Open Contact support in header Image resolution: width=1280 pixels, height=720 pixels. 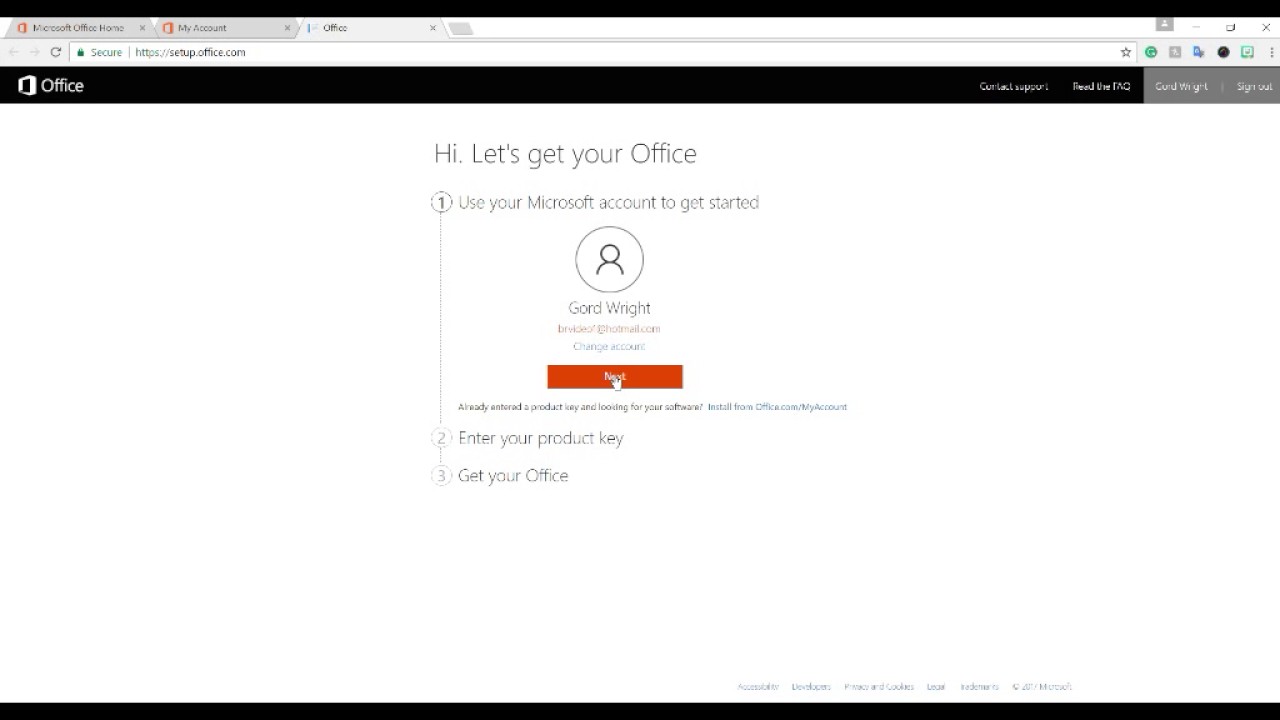[1014, 86]
